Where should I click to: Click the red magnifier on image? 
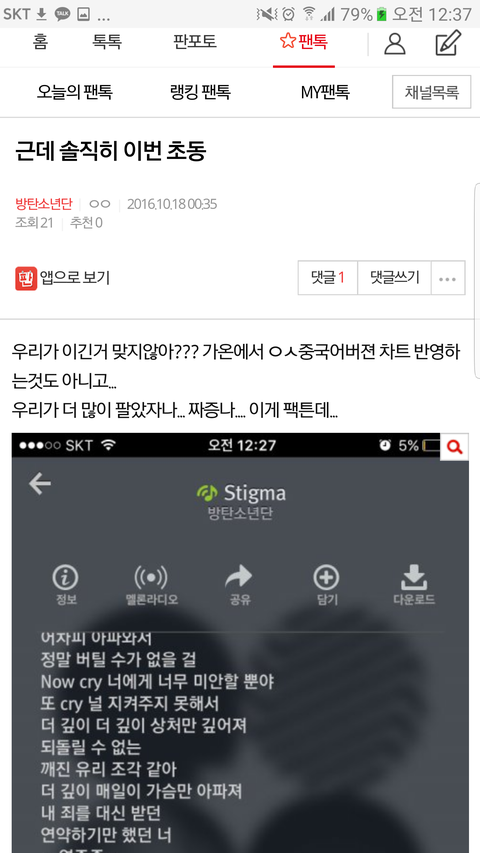(x=454, y=447)
